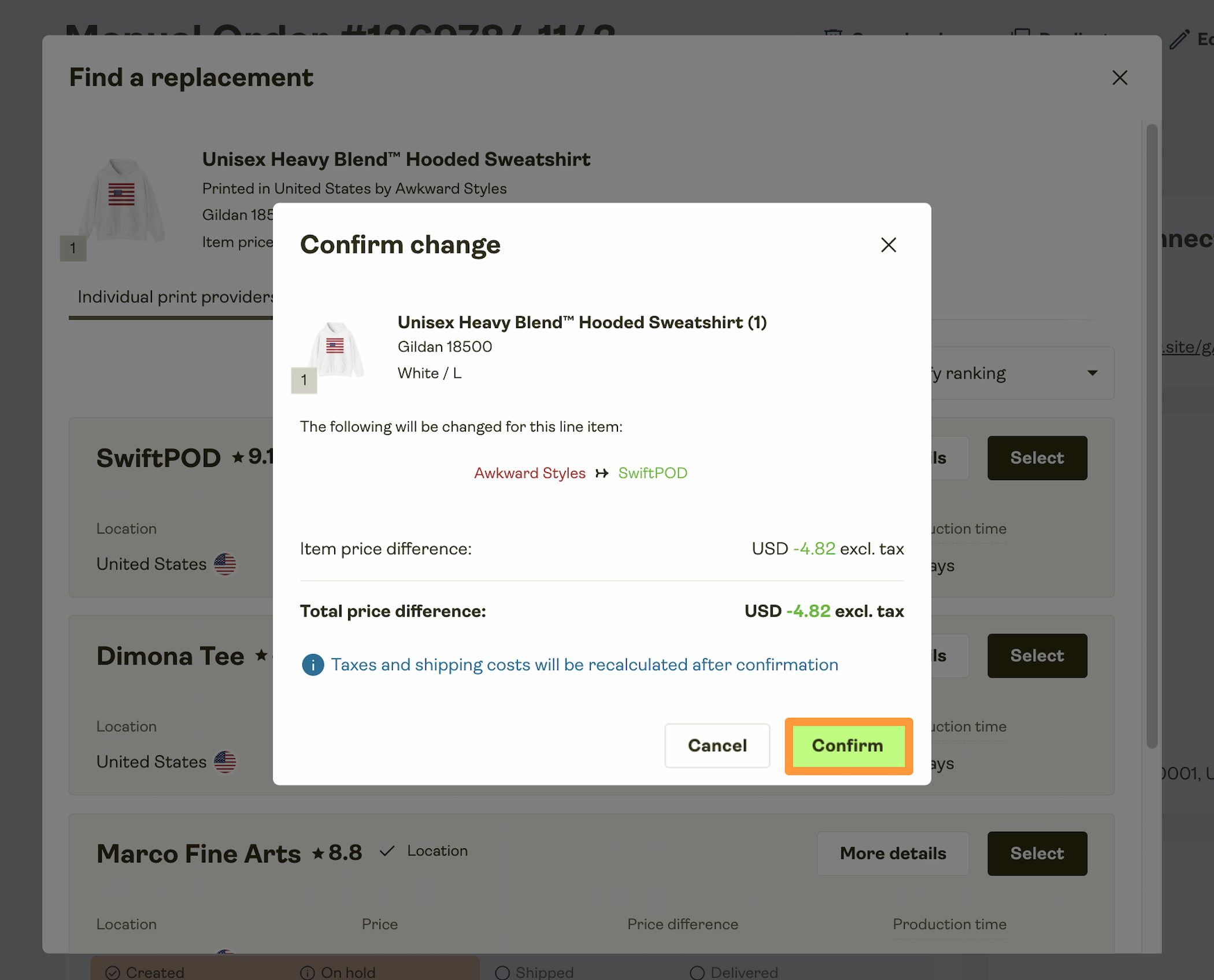Click the Gildan 18500 text in dialog
The width and height of the screenshot is (1214, 980).
(x=445, y=347)
